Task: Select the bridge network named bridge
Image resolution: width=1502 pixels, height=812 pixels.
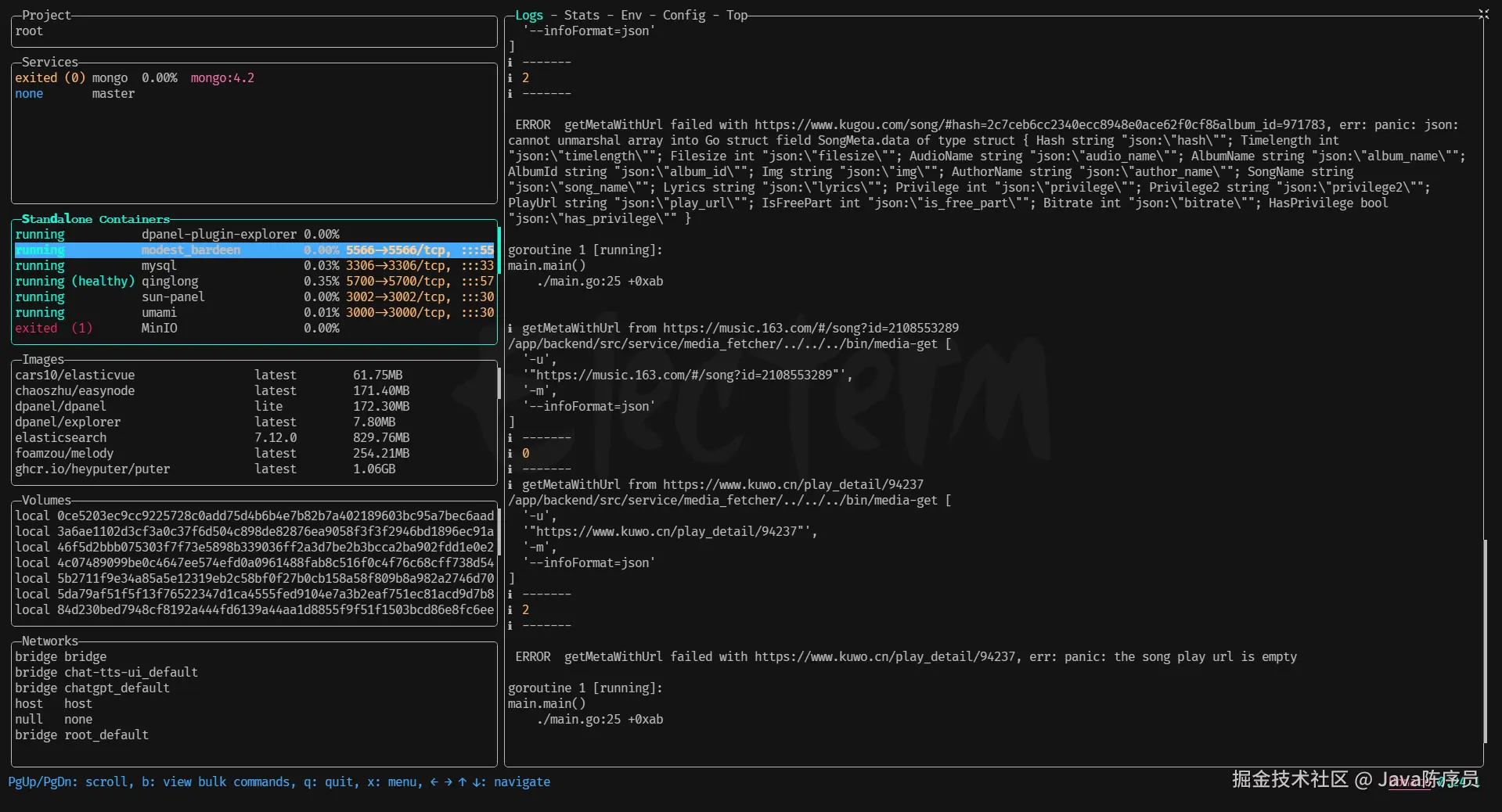Action: 254,657
